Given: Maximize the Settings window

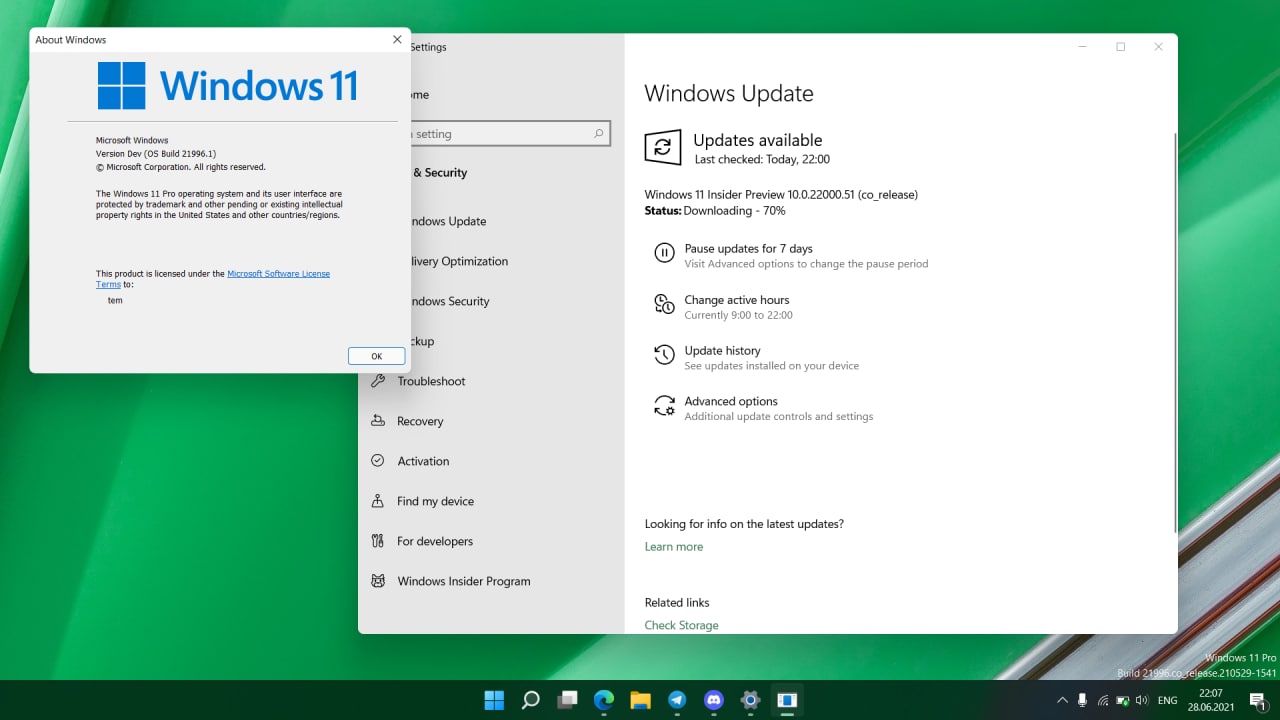Looking at the screenshot, I should (x=1121, y=47).
